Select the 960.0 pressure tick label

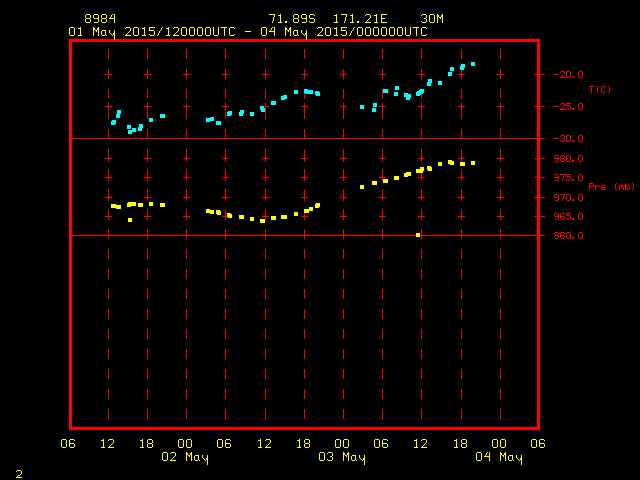point(569,236)
